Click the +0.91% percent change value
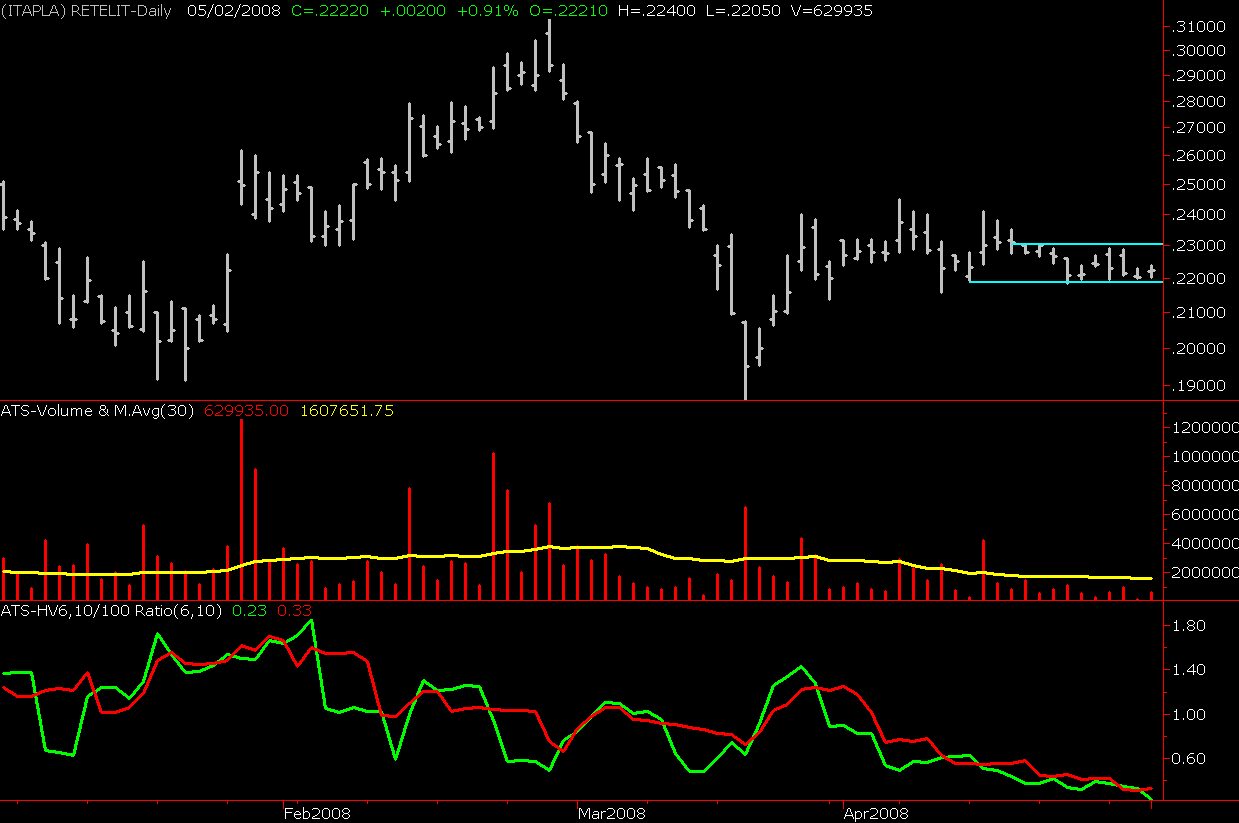This screenshot has width=1239, height=823. point(486,11)
